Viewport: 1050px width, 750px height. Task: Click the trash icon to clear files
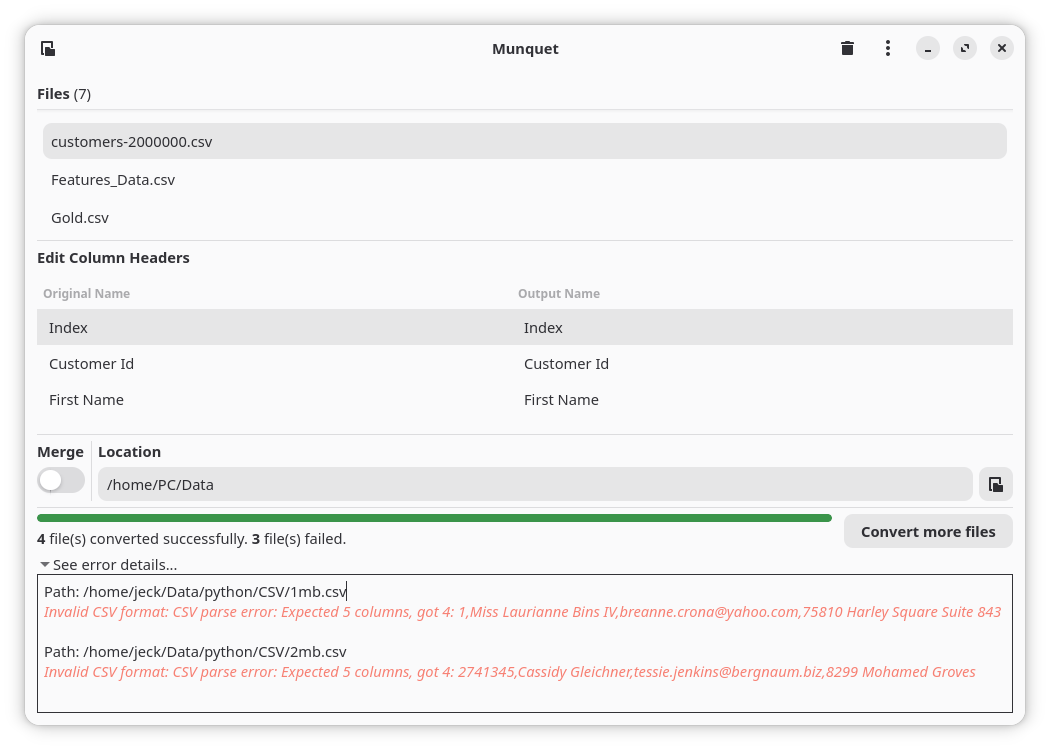847,48
